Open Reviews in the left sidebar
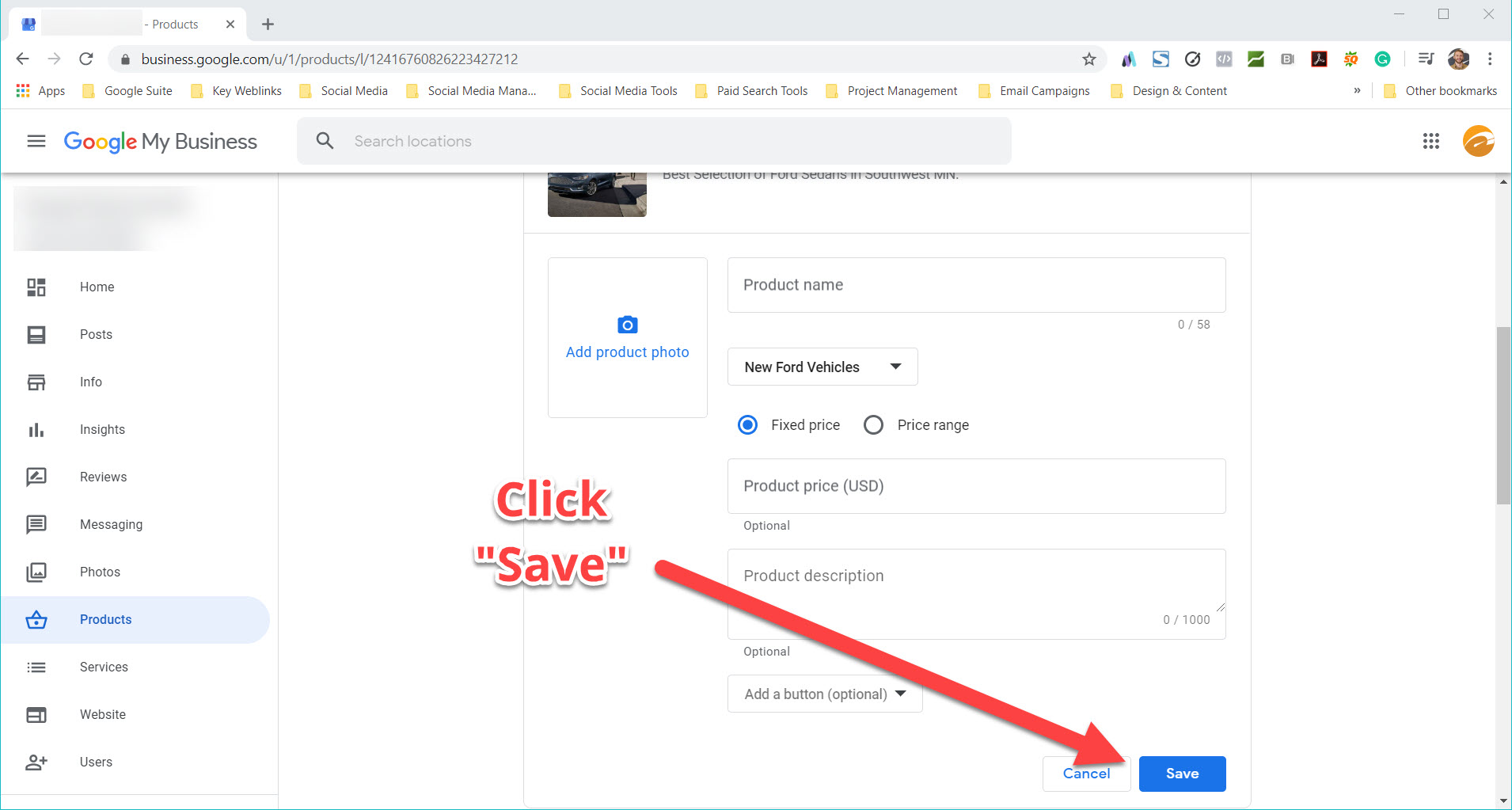 click(x=103, y=477)
